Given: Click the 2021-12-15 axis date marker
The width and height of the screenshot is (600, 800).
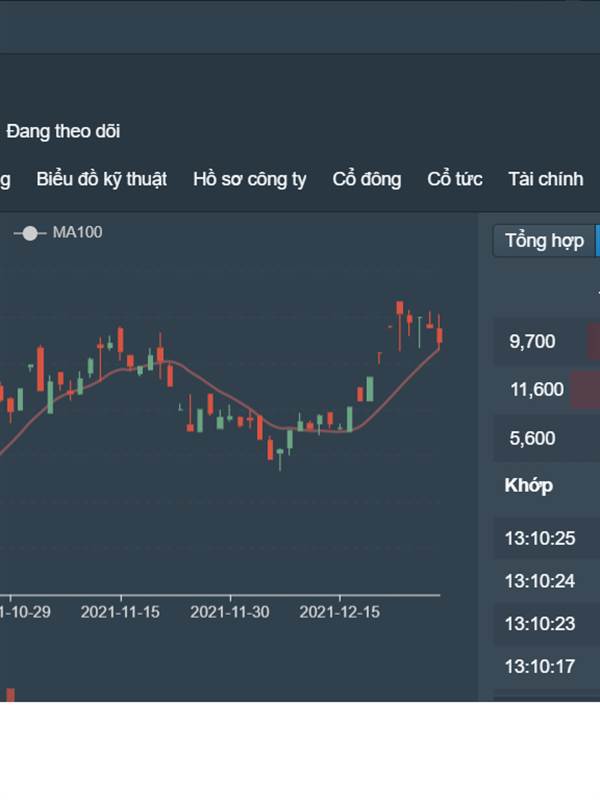Looking at the screenshot, I should pyautogui.click(x=340, y=612).
